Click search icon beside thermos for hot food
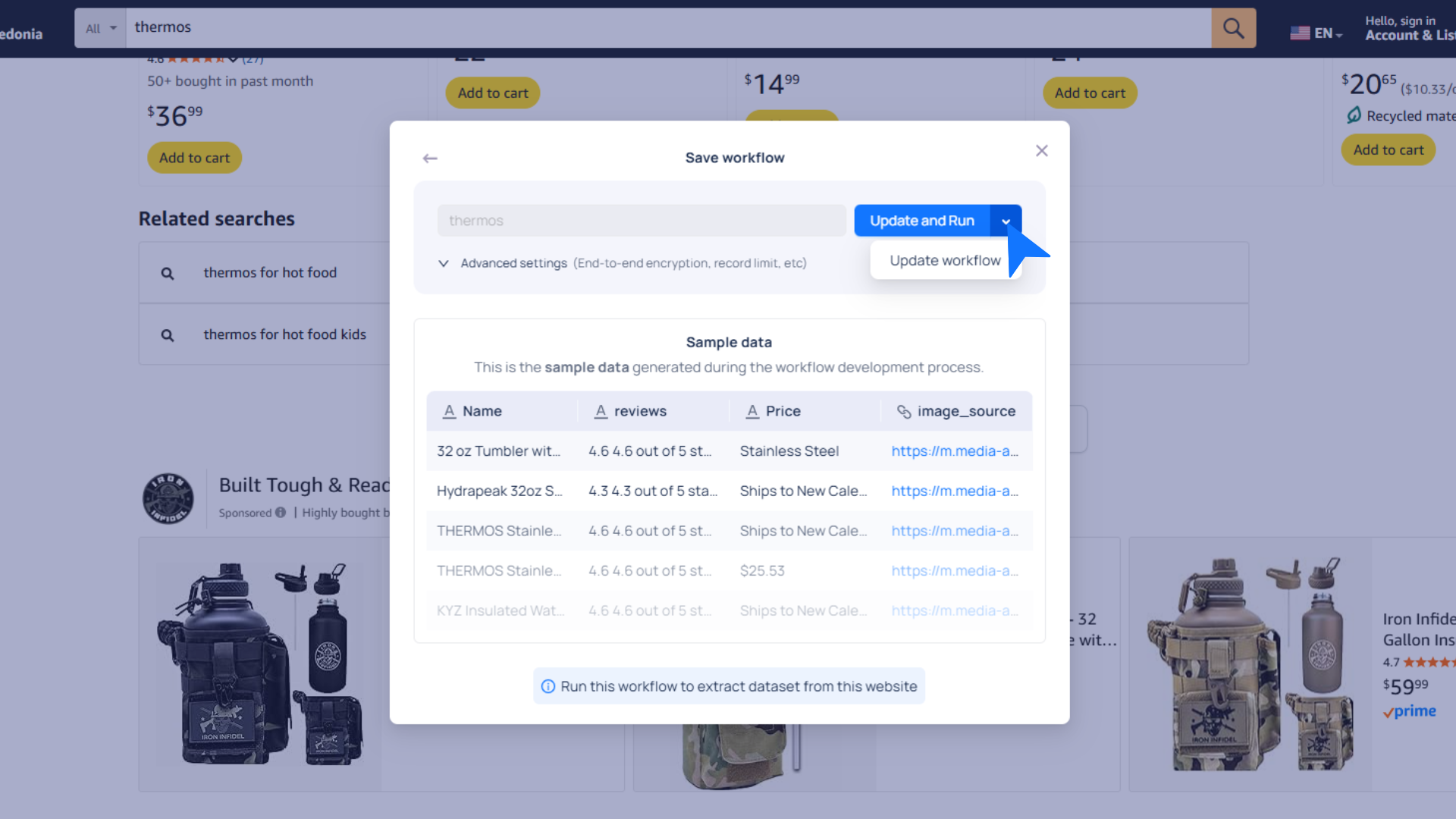The height and width of the screenshot is (819, 1456). pos(168,273)
